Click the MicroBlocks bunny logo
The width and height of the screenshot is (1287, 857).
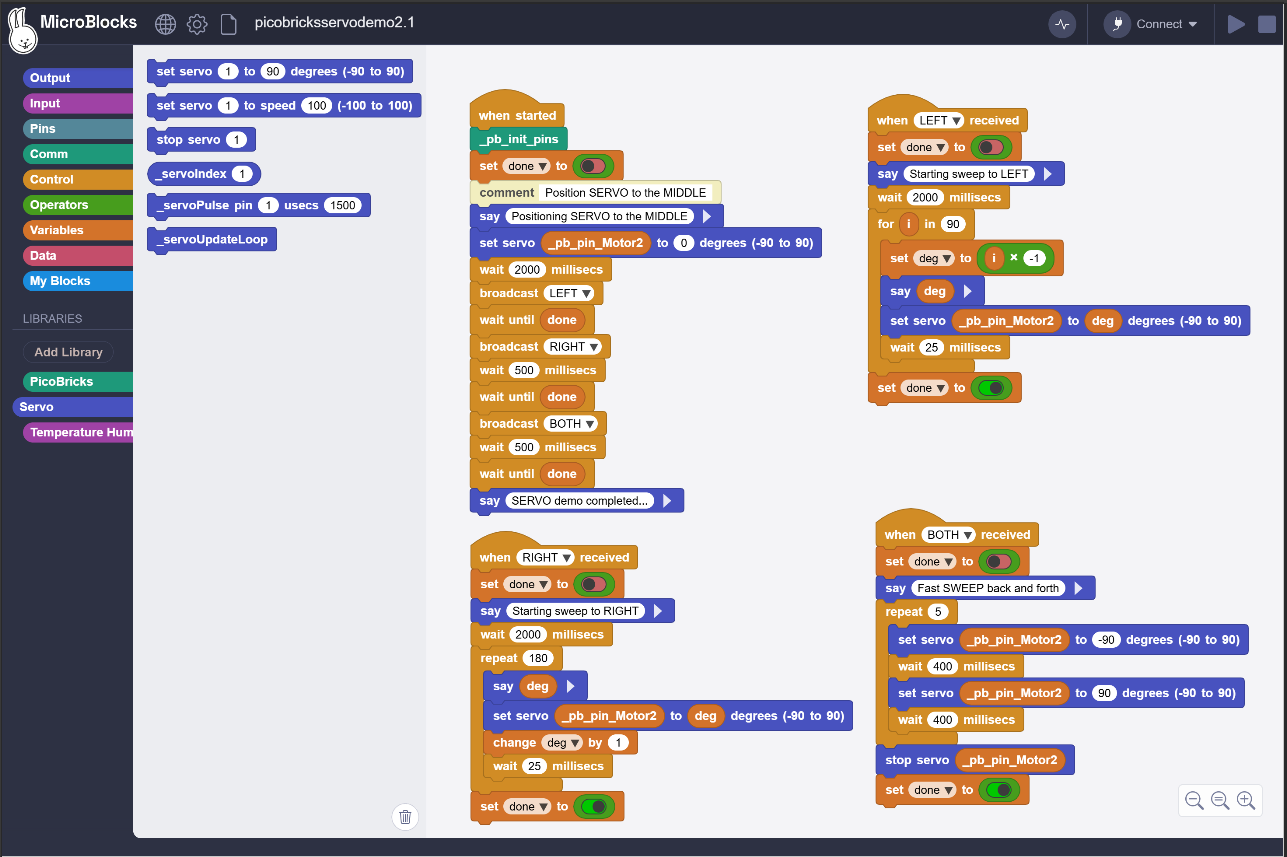[x=22, y=29]
